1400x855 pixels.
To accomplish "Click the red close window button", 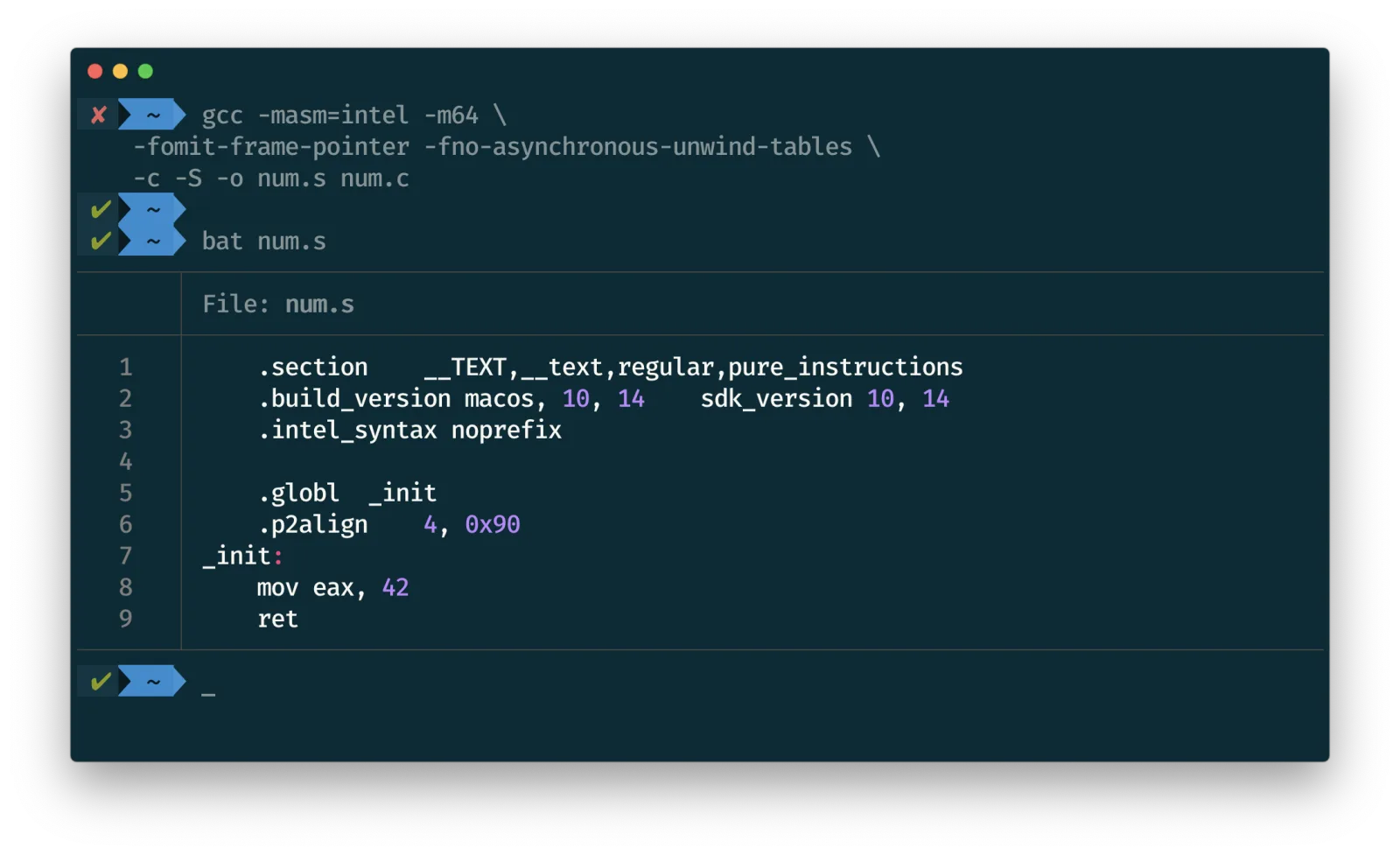I will [x=95, y=71].
